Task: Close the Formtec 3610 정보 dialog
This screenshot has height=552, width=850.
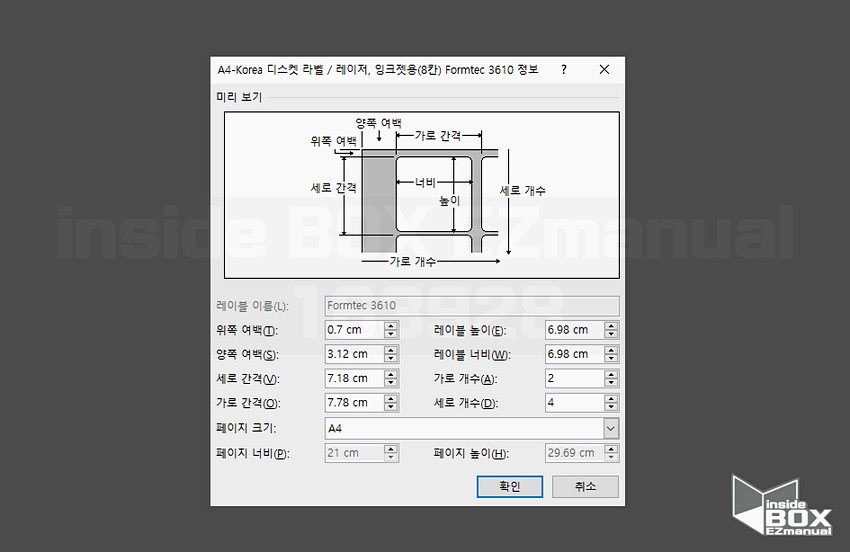Action: click(x=604, y=69)
